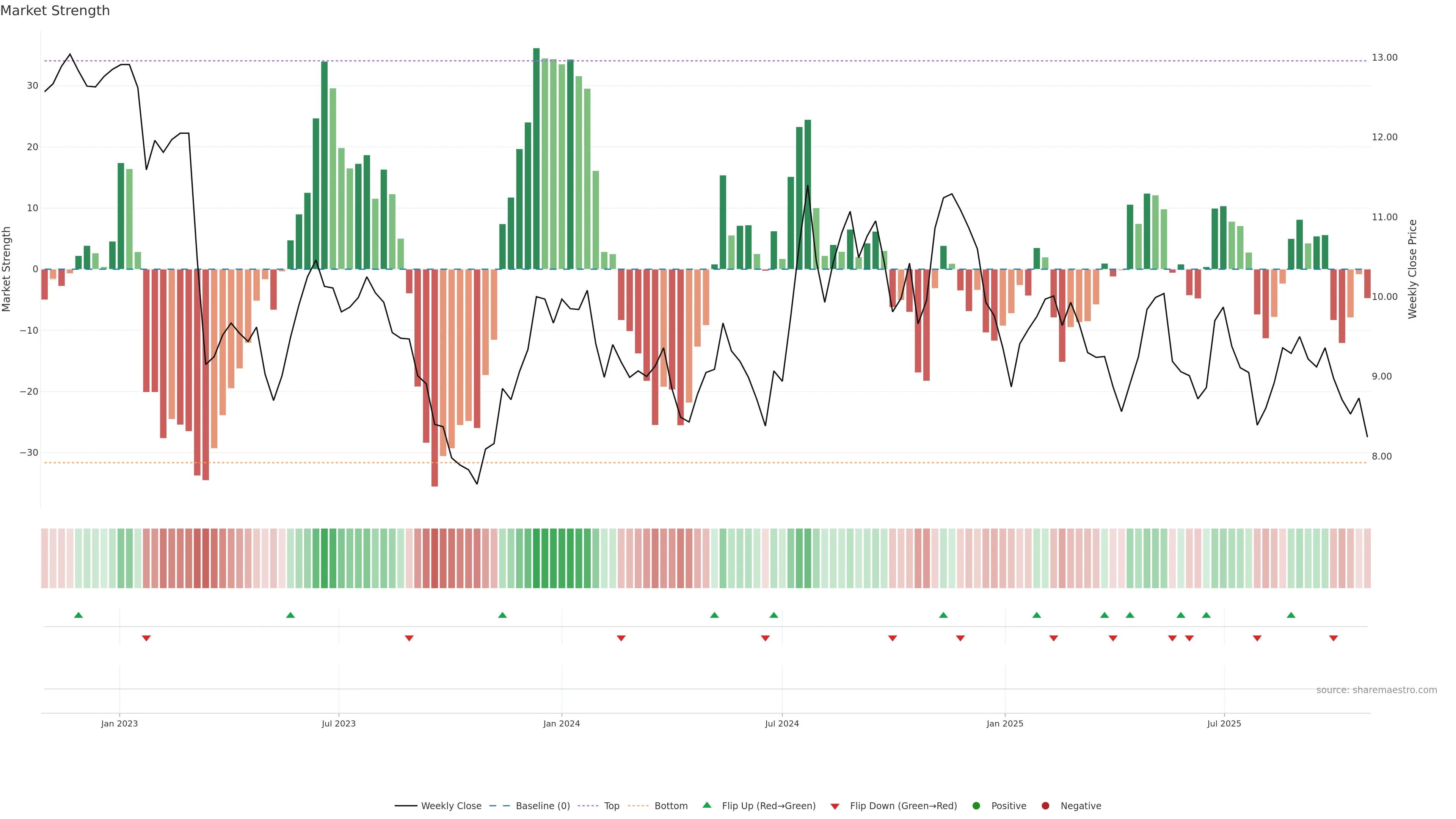The image size is (1456, 819).
Task: Click the green flip-up triangle just before Jul 2024
Action: click(774, 615)
